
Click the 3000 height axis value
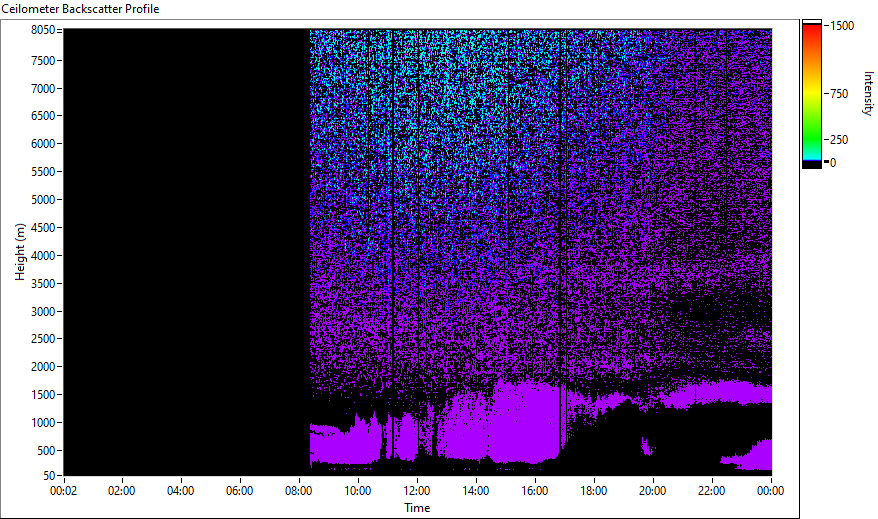click(x=43, y=312)
